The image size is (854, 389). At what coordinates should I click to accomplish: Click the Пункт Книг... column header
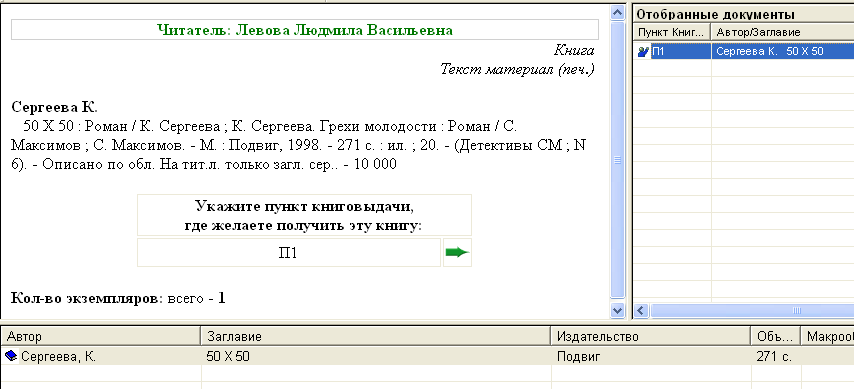point(673,32)
